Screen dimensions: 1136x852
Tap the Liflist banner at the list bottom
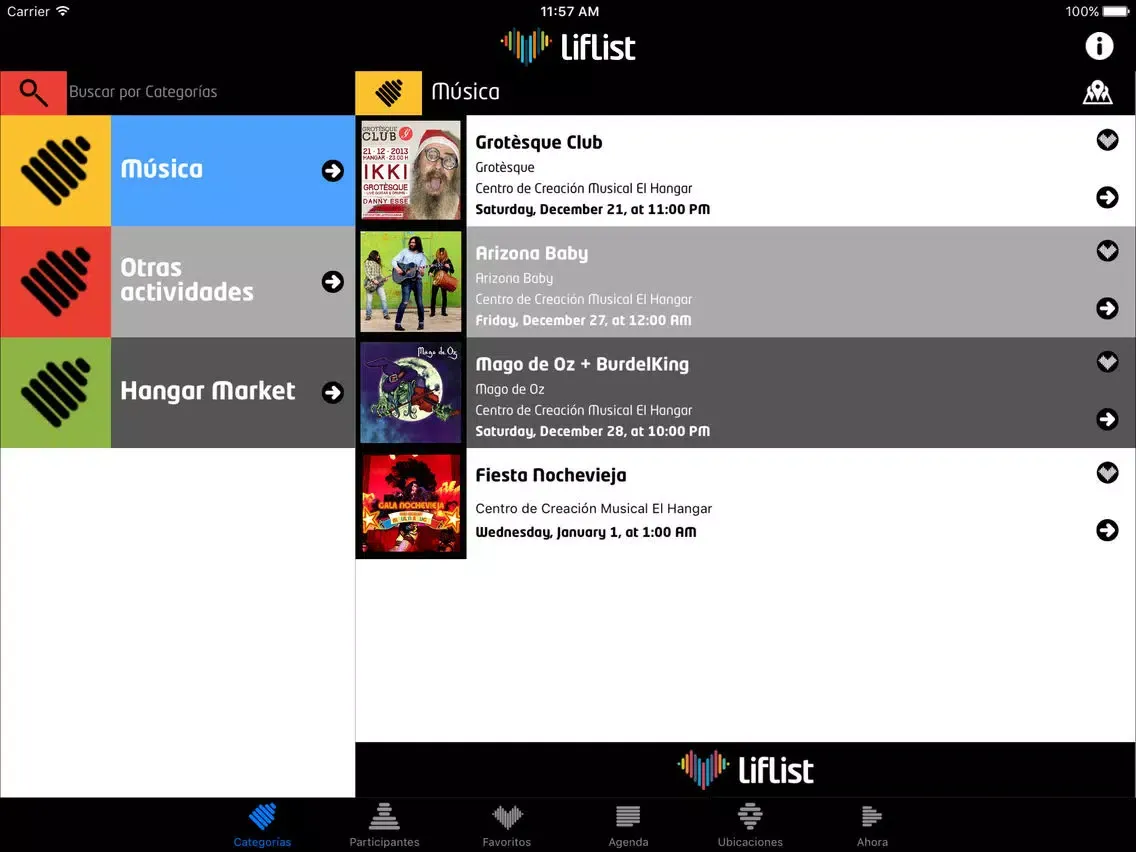coord(746,769)
